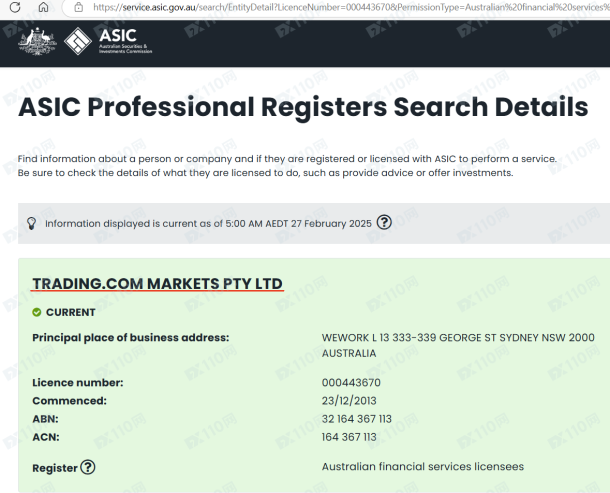This screenshot has height=493, width=610.
Task: Select the 'Information displayed is current as of' text
Action: click(x=208, y=223)
